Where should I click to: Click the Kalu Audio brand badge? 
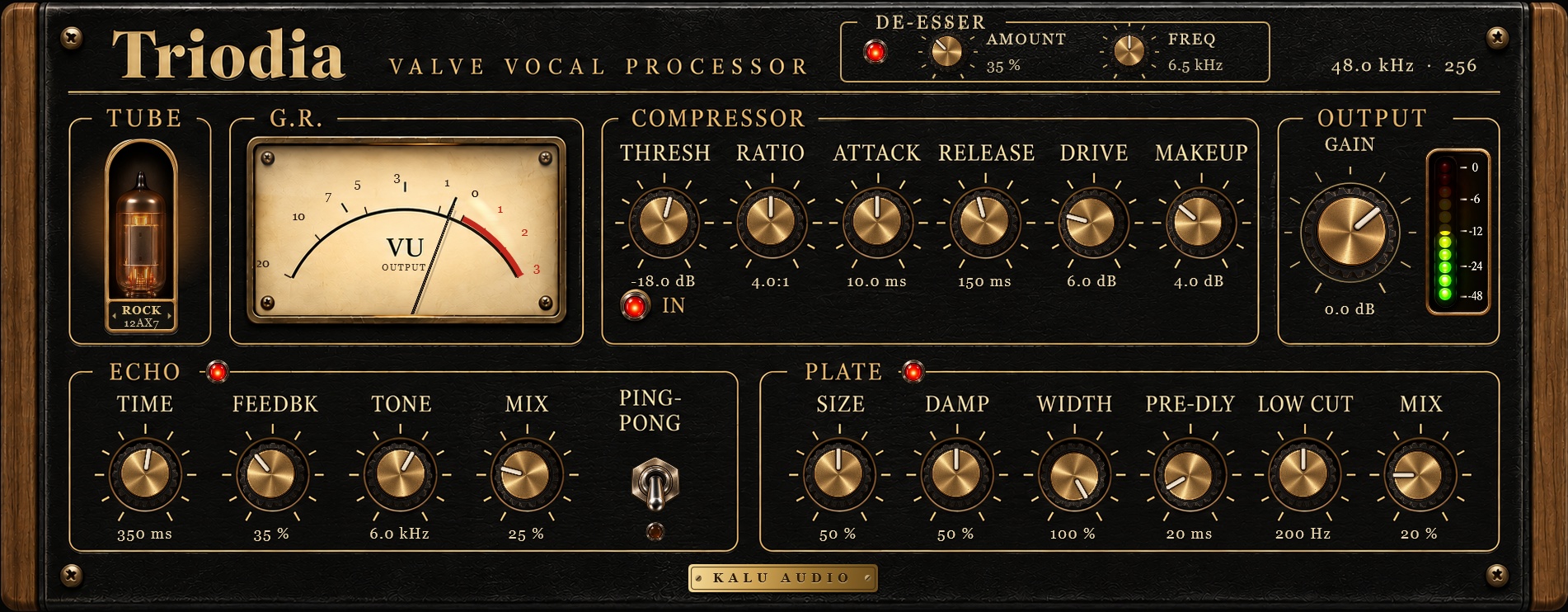tap(782, 578)
